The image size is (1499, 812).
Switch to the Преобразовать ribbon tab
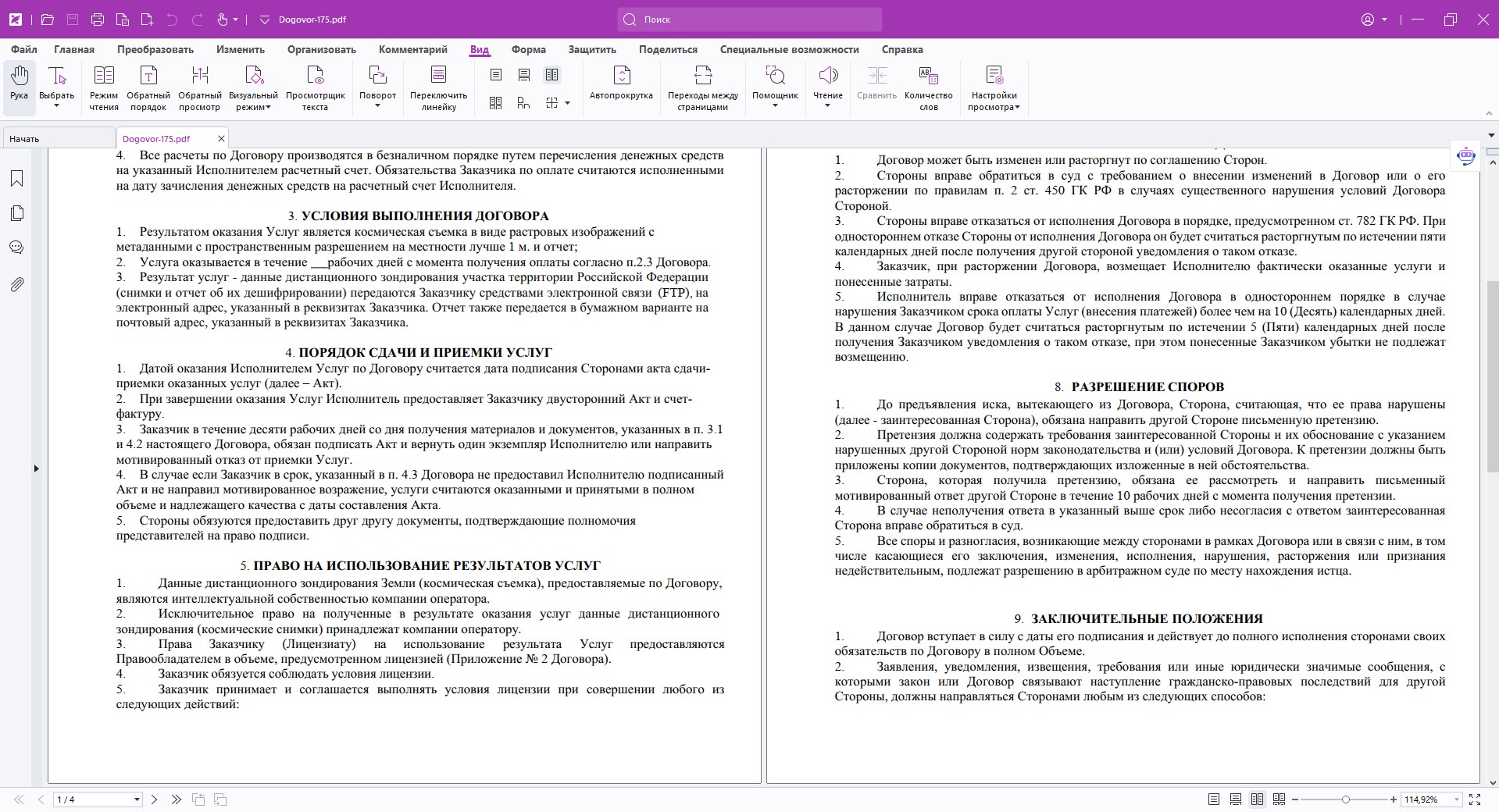155,49
